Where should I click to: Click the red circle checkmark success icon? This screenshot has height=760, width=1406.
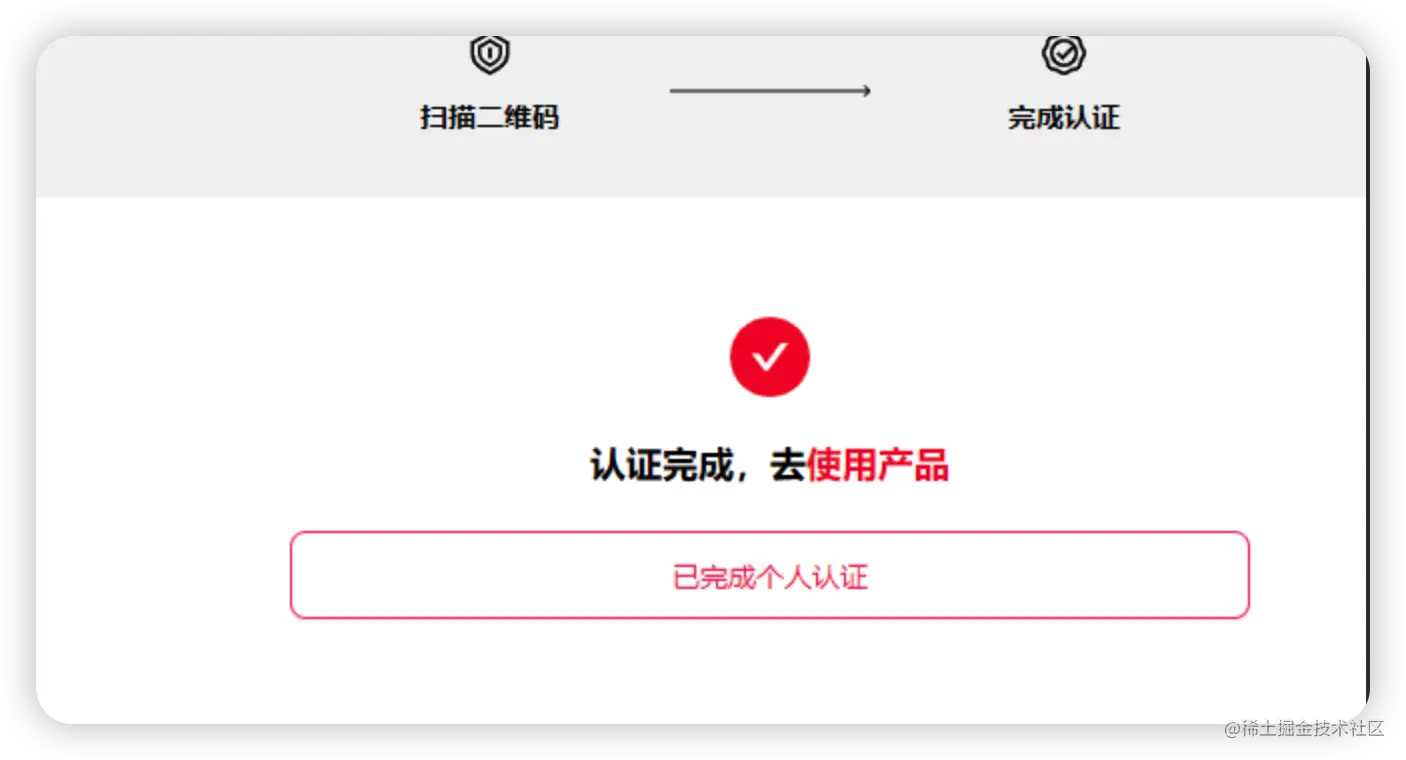coord(769,357)
